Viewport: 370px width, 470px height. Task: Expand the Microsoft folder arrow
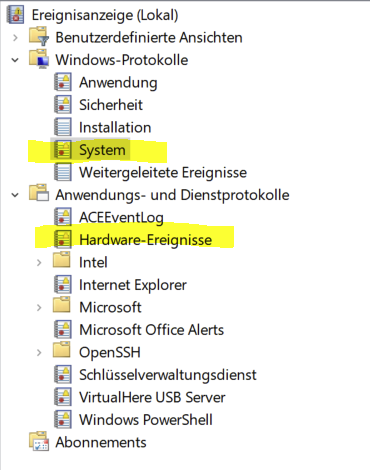click(39, 308)
